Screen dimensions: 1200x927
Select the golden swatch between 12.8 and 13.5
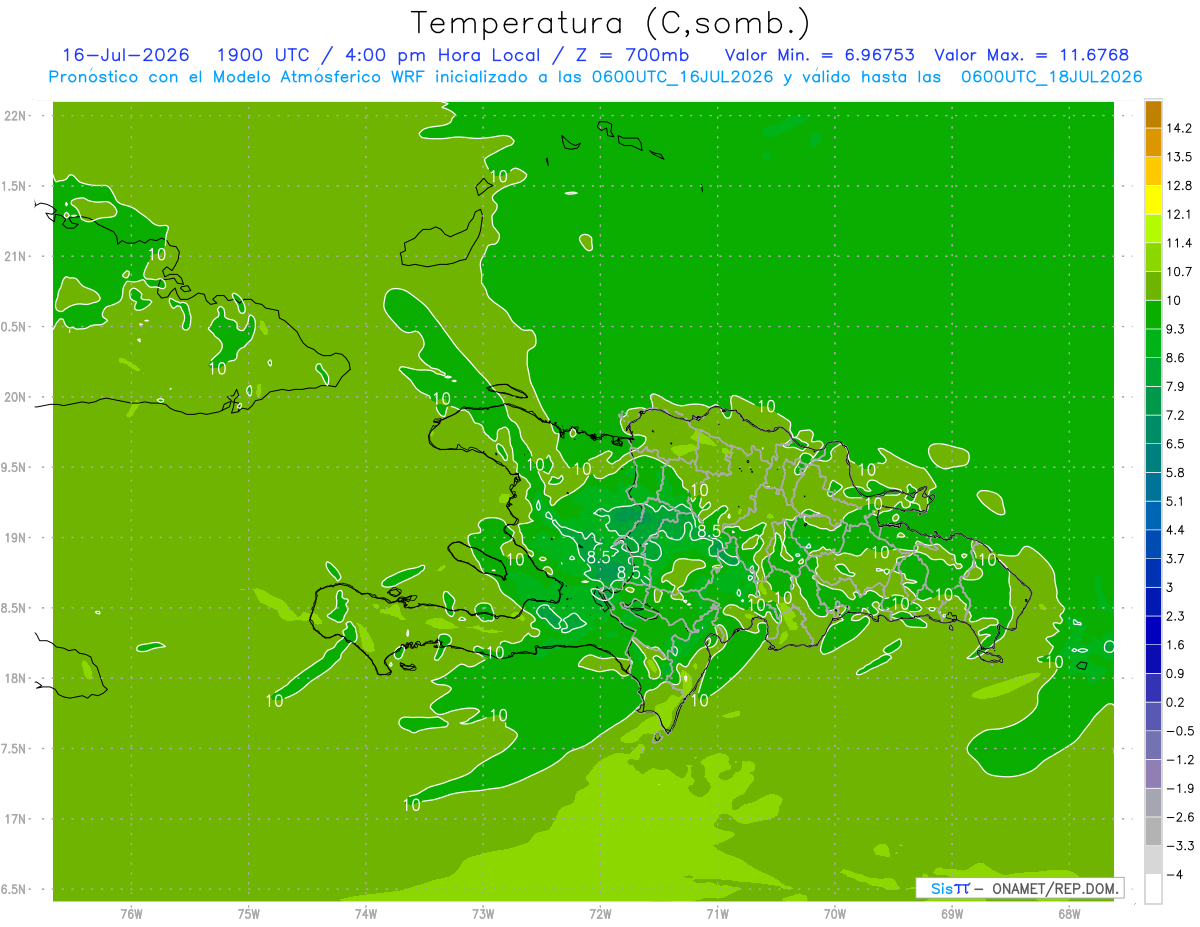tap(1153, 171)
